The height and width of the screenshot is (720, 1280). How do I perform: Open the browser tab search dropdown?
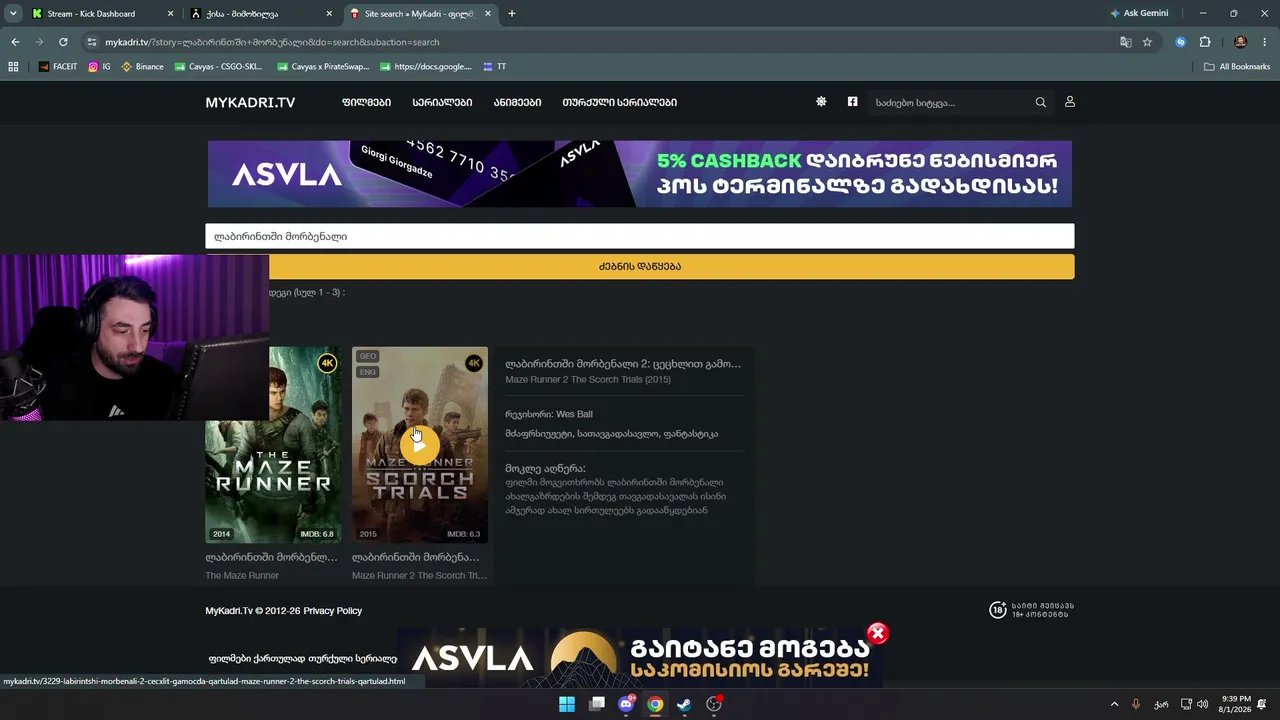(13, 13)
